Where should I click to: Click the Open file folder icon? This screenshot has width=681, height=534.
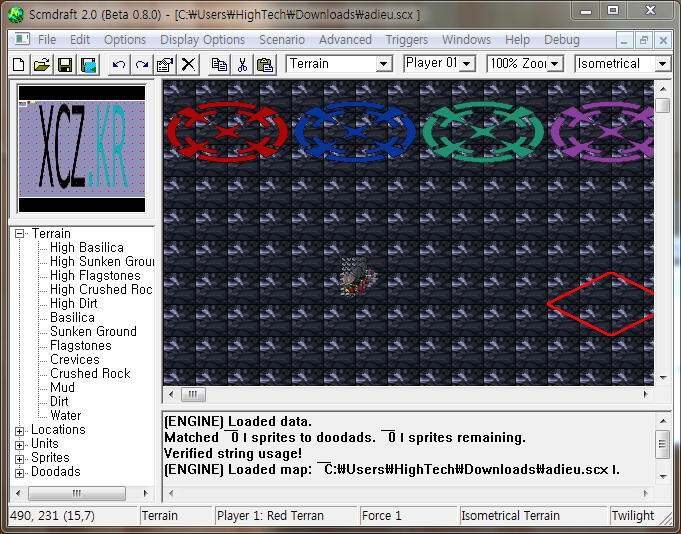(42, 65)
